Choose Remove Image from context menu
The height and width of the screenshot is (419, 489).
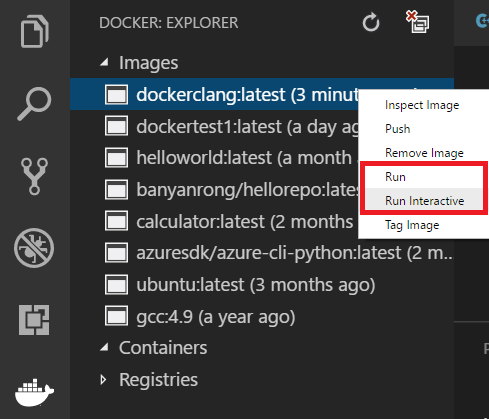pyautogui.click(x=423, y=153)
